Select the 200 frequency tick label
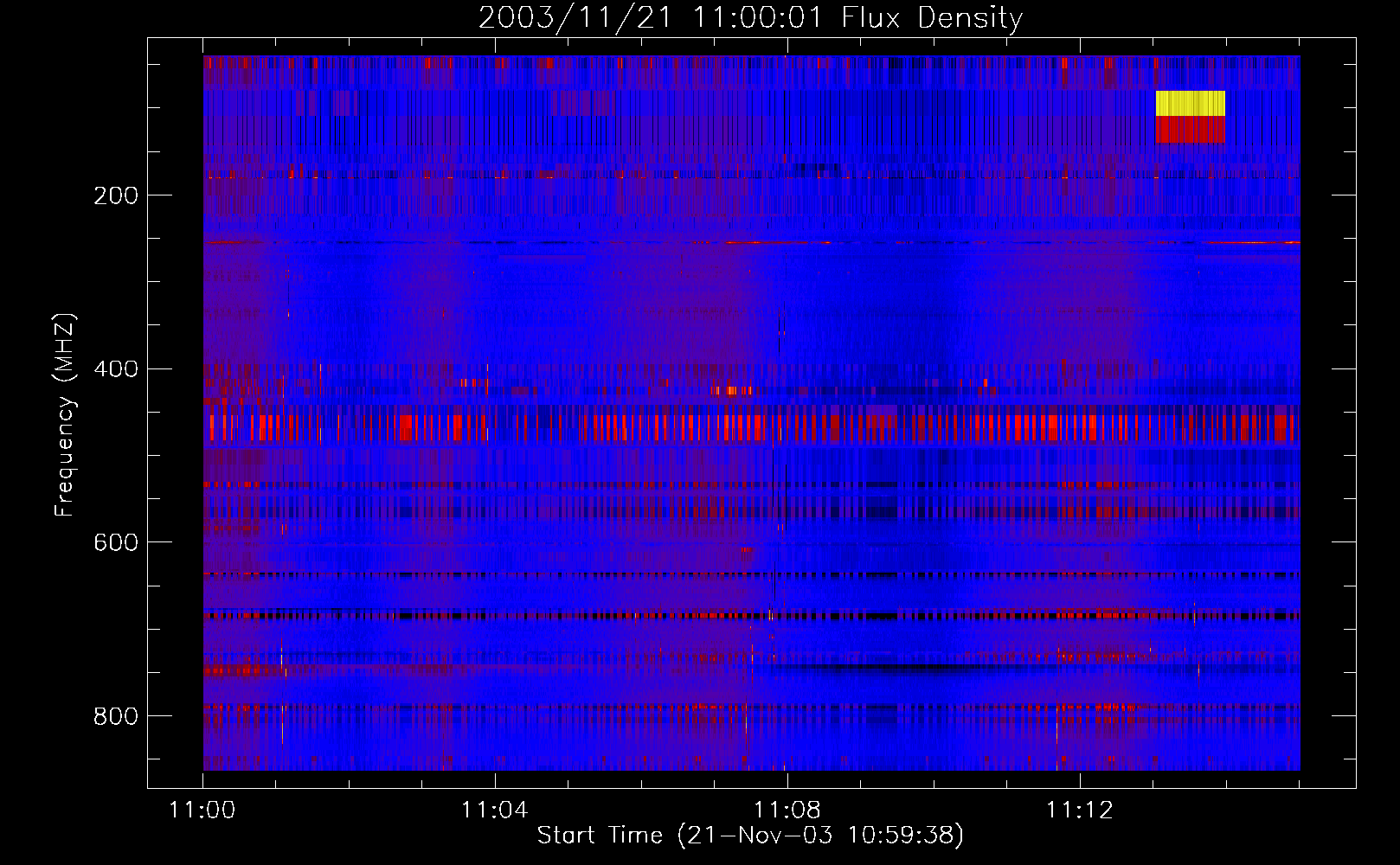1400x865 pixels. (116, 195)
